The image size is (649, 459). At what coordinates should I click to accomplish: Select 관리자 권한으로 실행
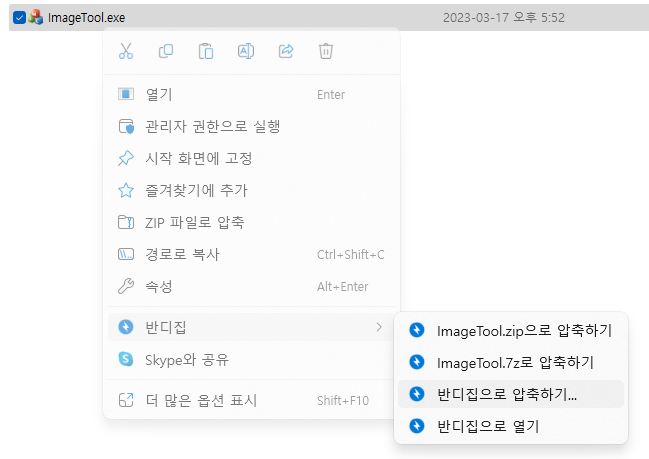coord(252,126)
